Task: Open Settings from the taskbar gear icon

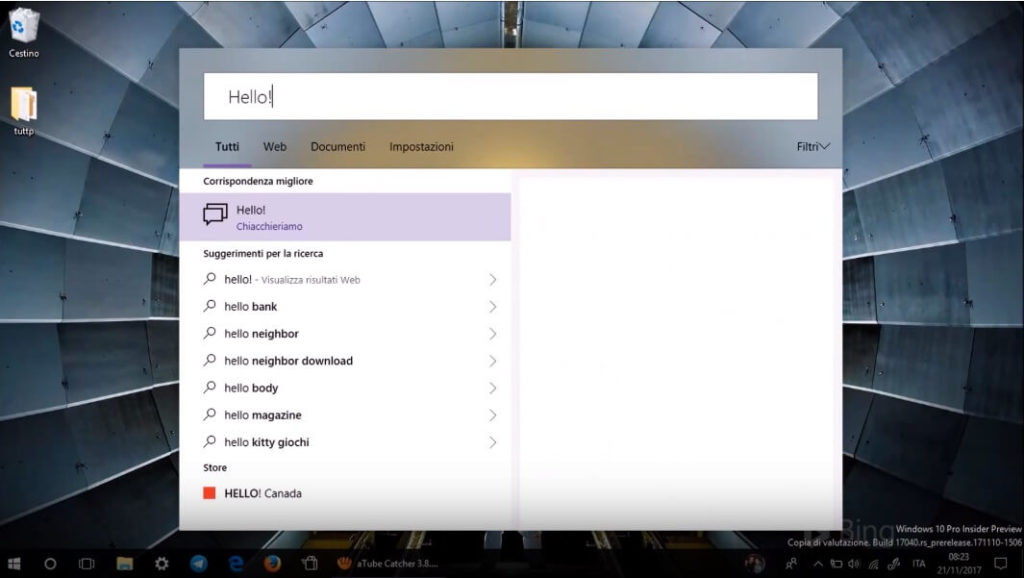Action: [x=162, y=563]
